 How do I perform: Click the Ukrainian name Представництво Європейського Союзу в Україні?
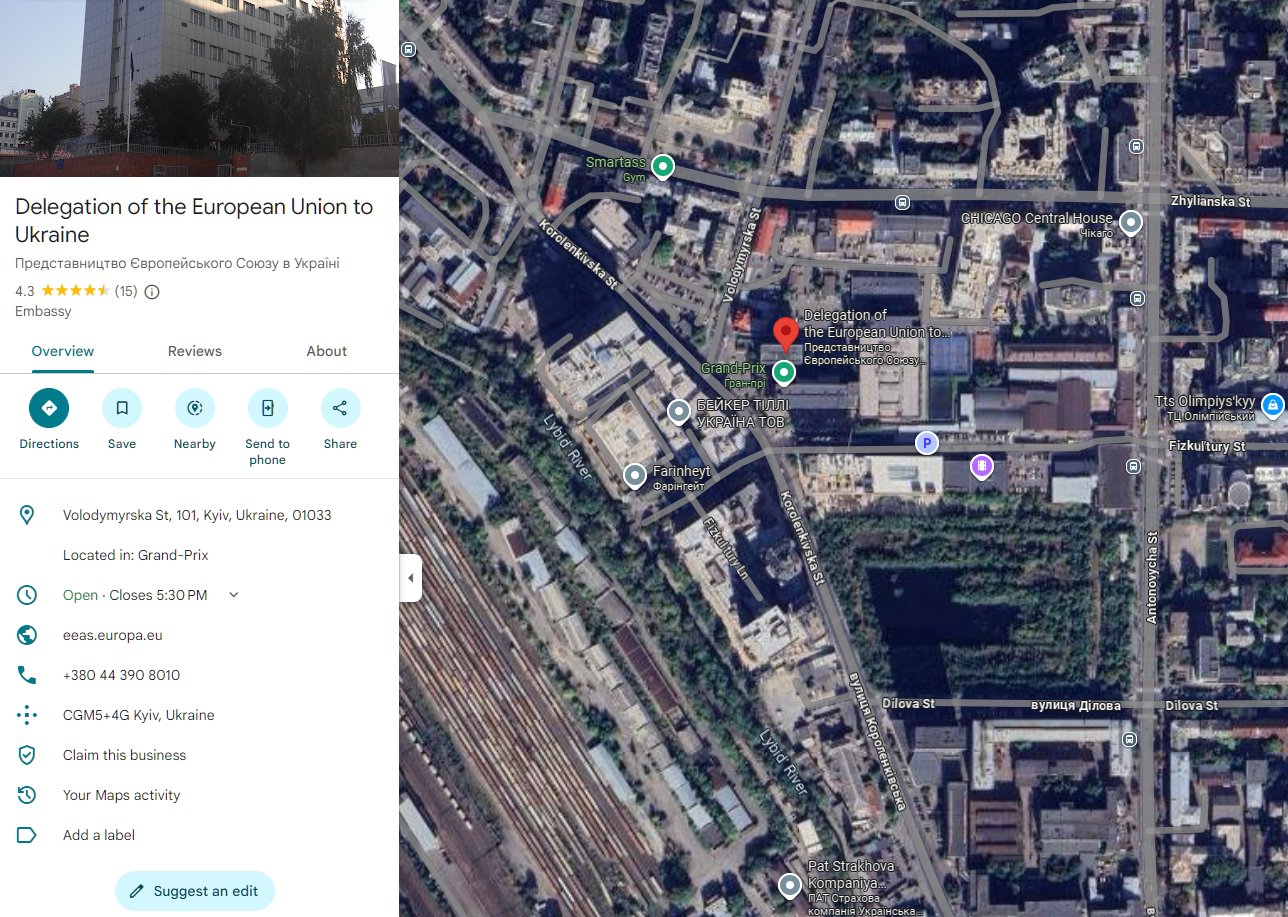click(x=177, y=264)
